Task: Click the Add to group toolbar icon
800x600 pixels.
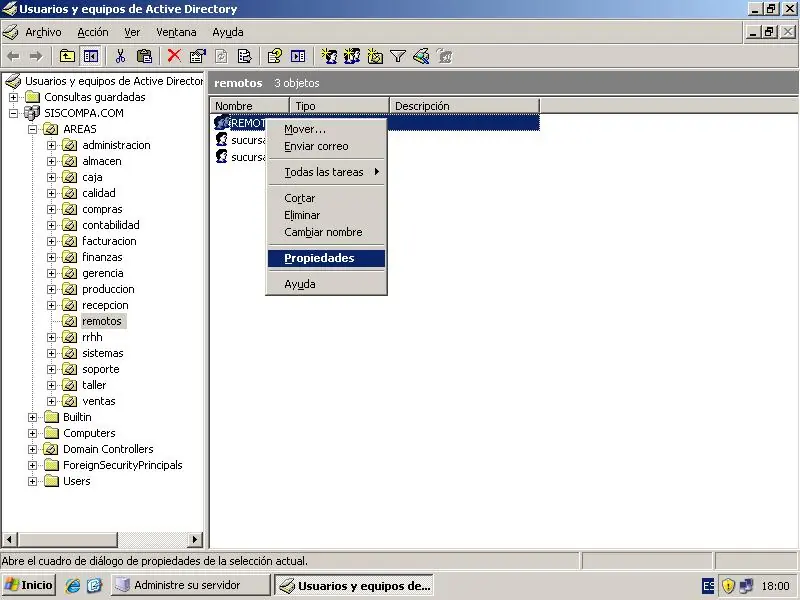Action: click(445, 56)
